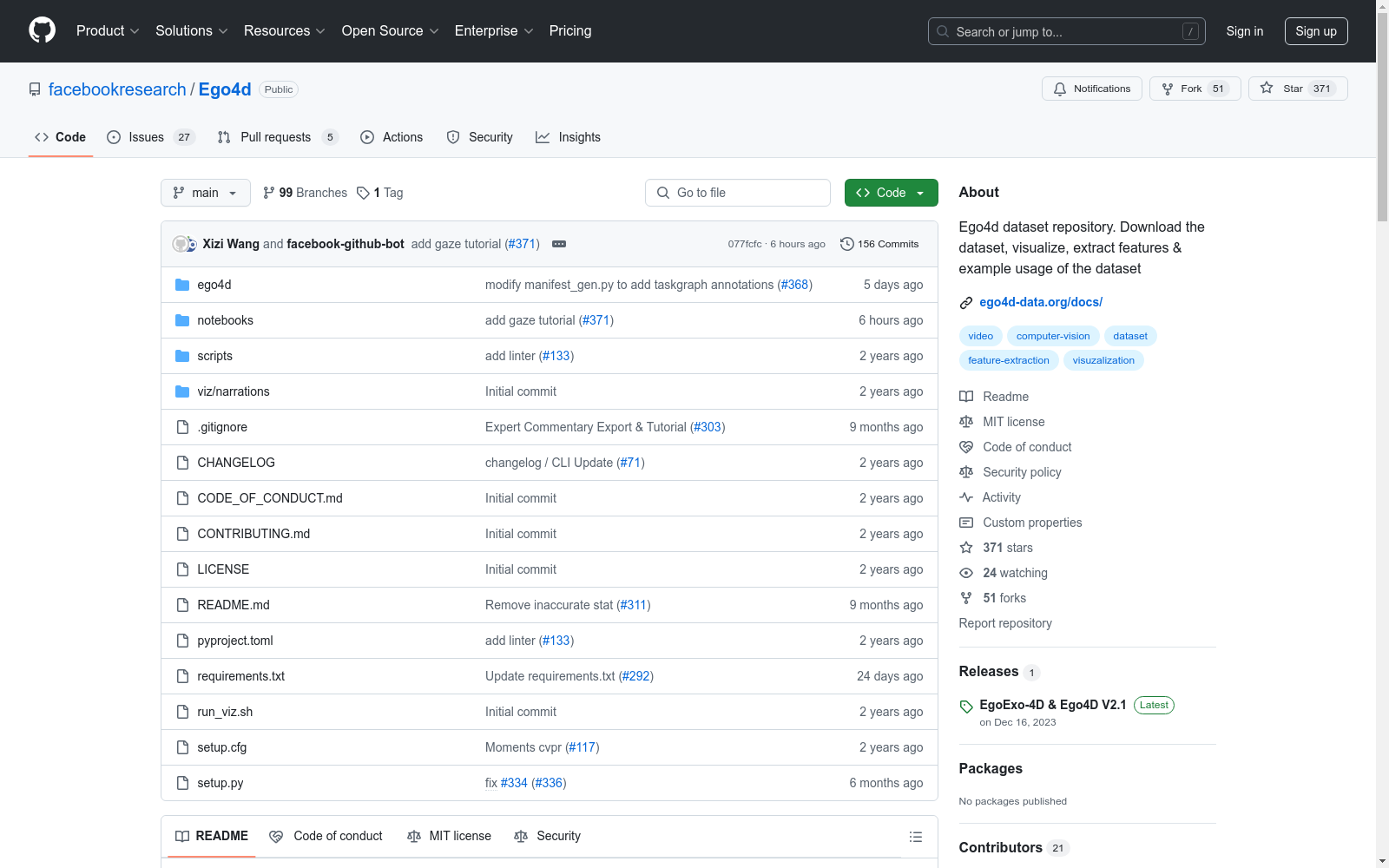The height and width of the screenshot is (868, 1389).
Task: Open the green Code dropdown
Action: tap(891, 193)
